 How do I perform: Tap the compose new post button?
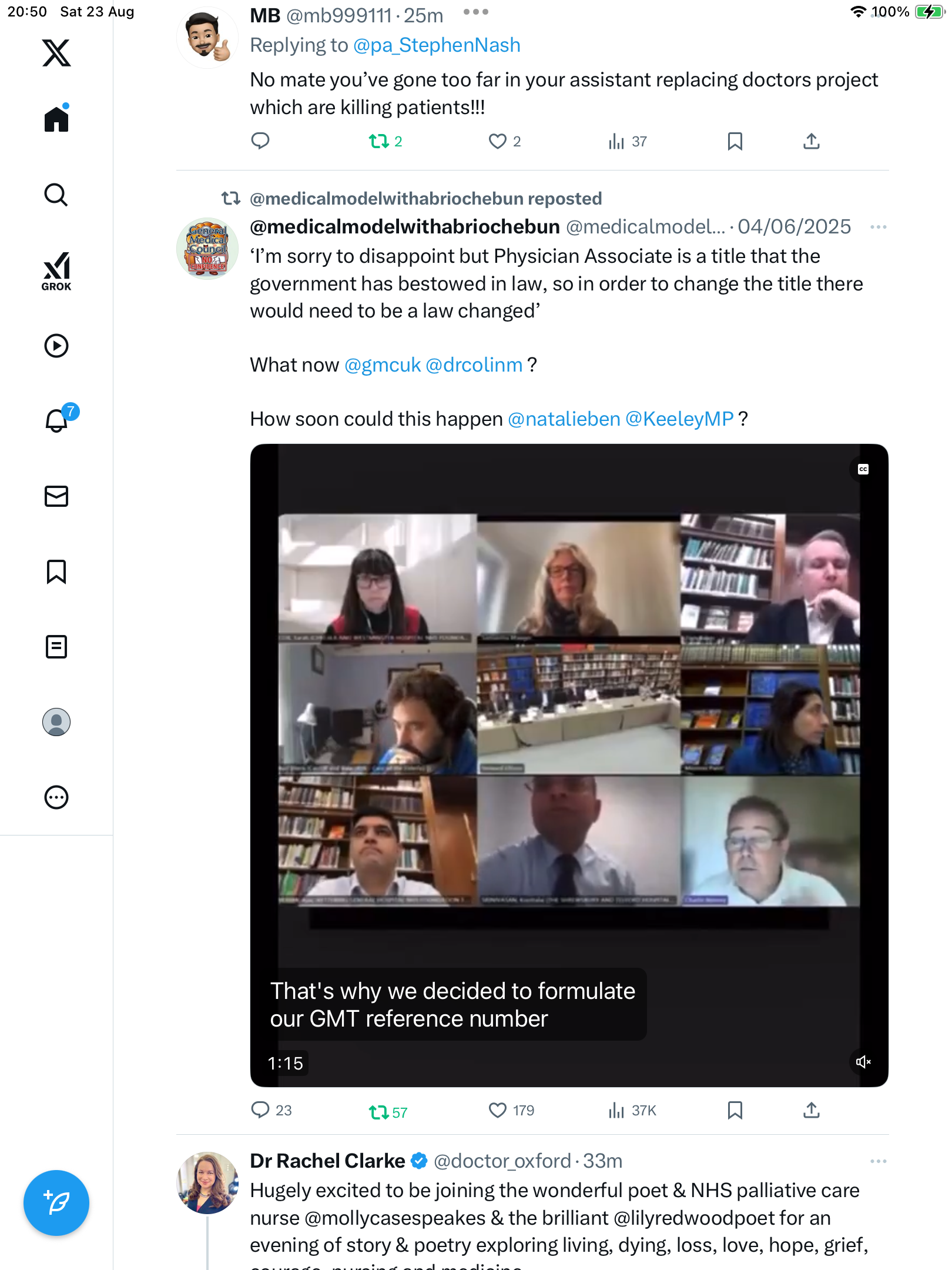[56, 1203]
